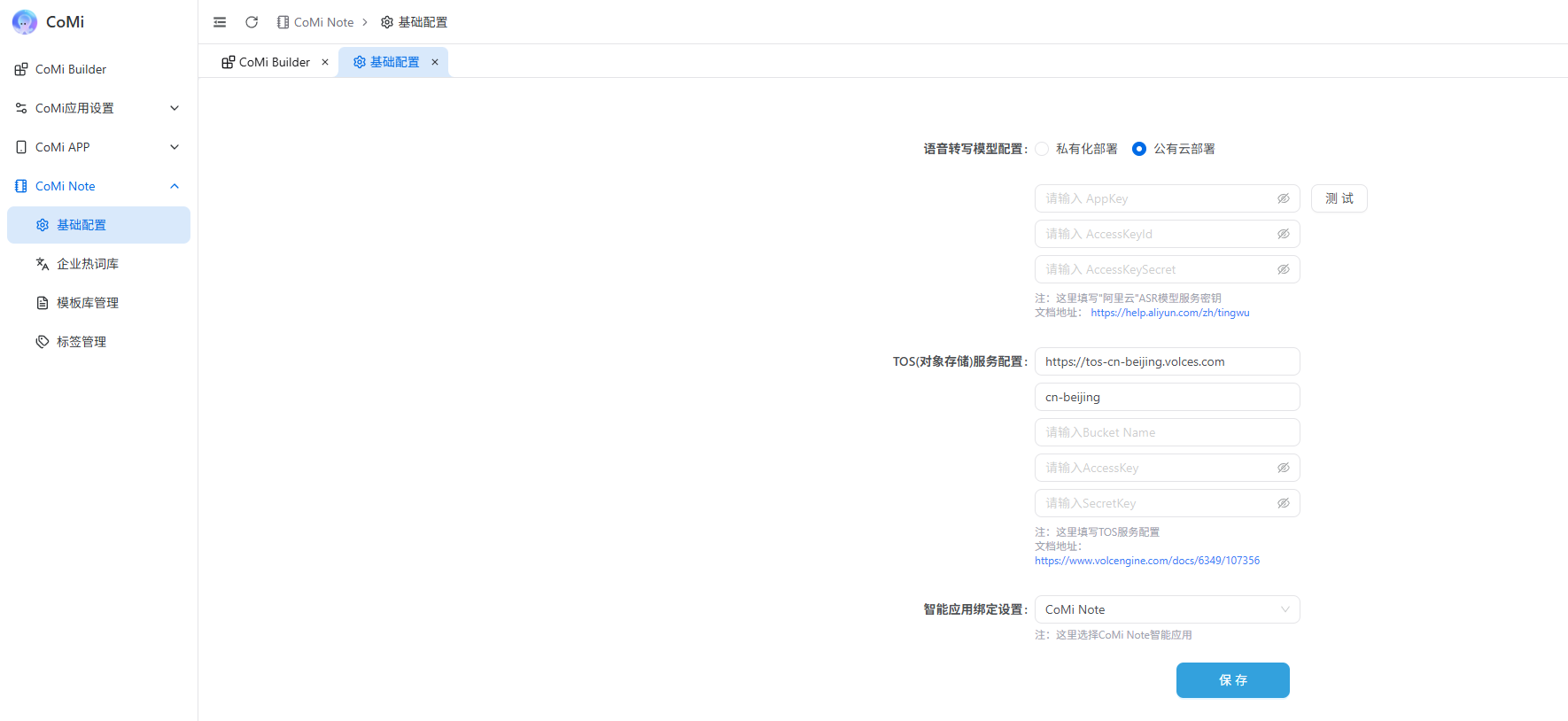Open CoMi Builder from the sidebar
The width and height of the screenshot is (1568, 721).
coord(98,69)
